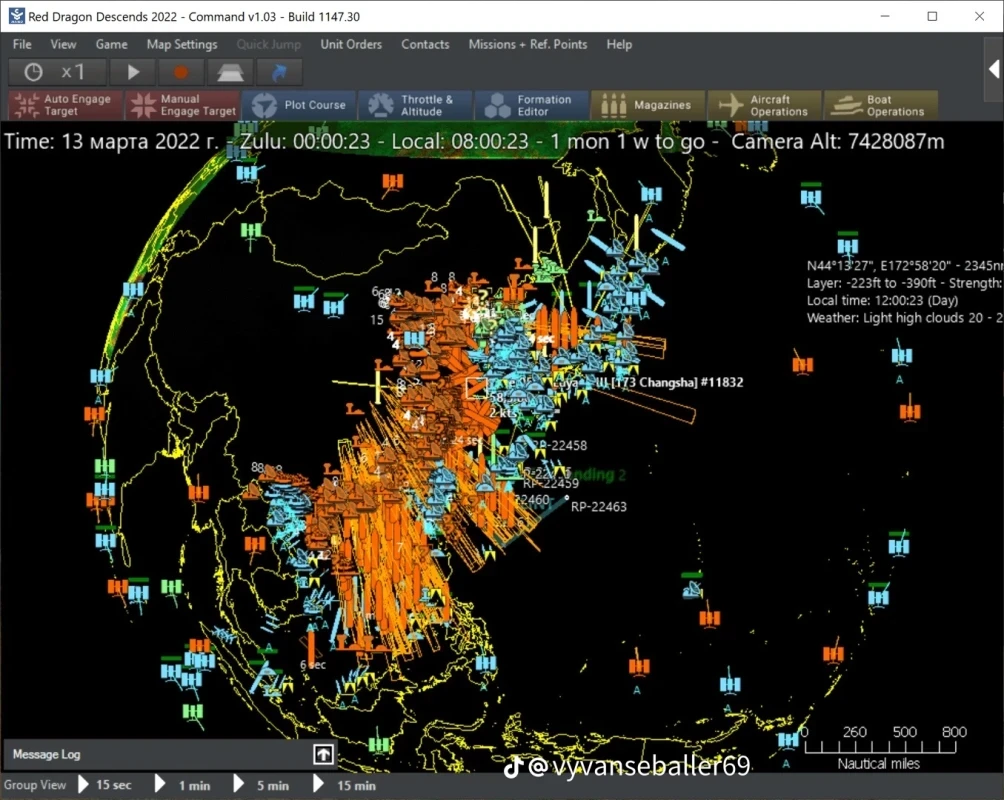Open the Unit Orders menu
1004x800 pixels.
click(x=351, y=44)
